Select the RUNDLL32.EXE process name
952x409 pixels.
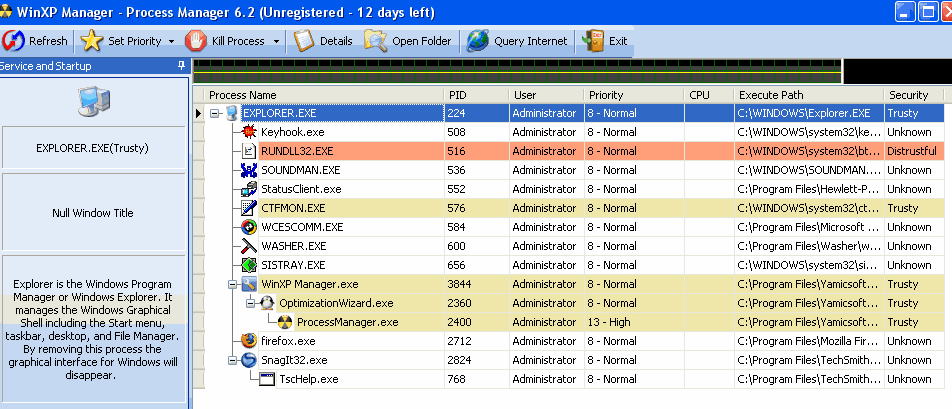[x=297, y=151]
